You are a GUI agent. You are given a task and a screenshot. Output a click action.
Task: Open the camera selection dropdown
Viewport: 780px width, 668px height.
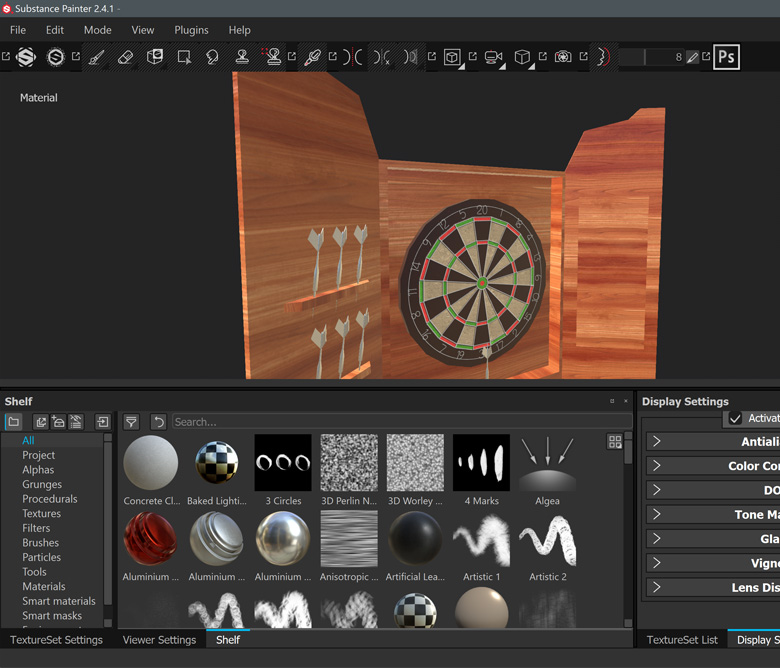(493, 57)
